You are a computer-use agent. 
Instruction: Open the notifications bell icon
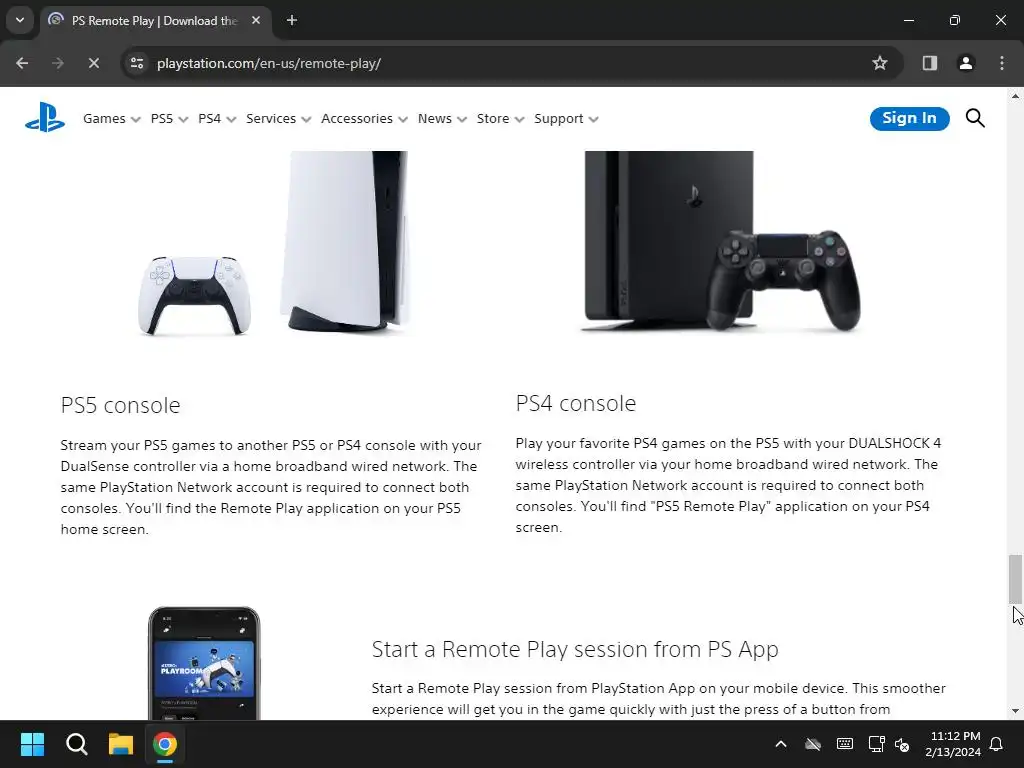click(x=997, y=744)
